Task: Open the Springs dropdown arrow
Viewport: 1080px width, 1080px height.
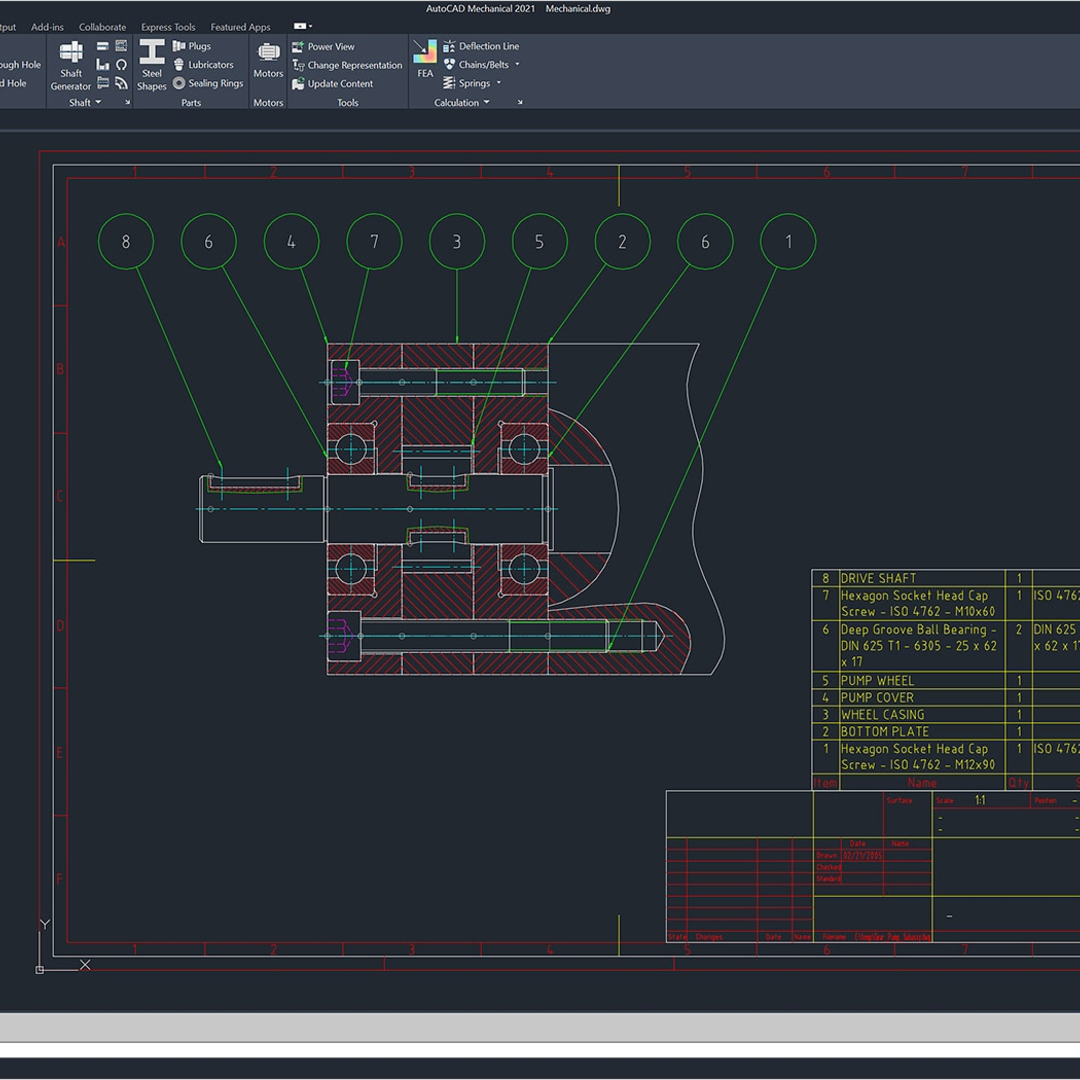Action: (498, 84)
